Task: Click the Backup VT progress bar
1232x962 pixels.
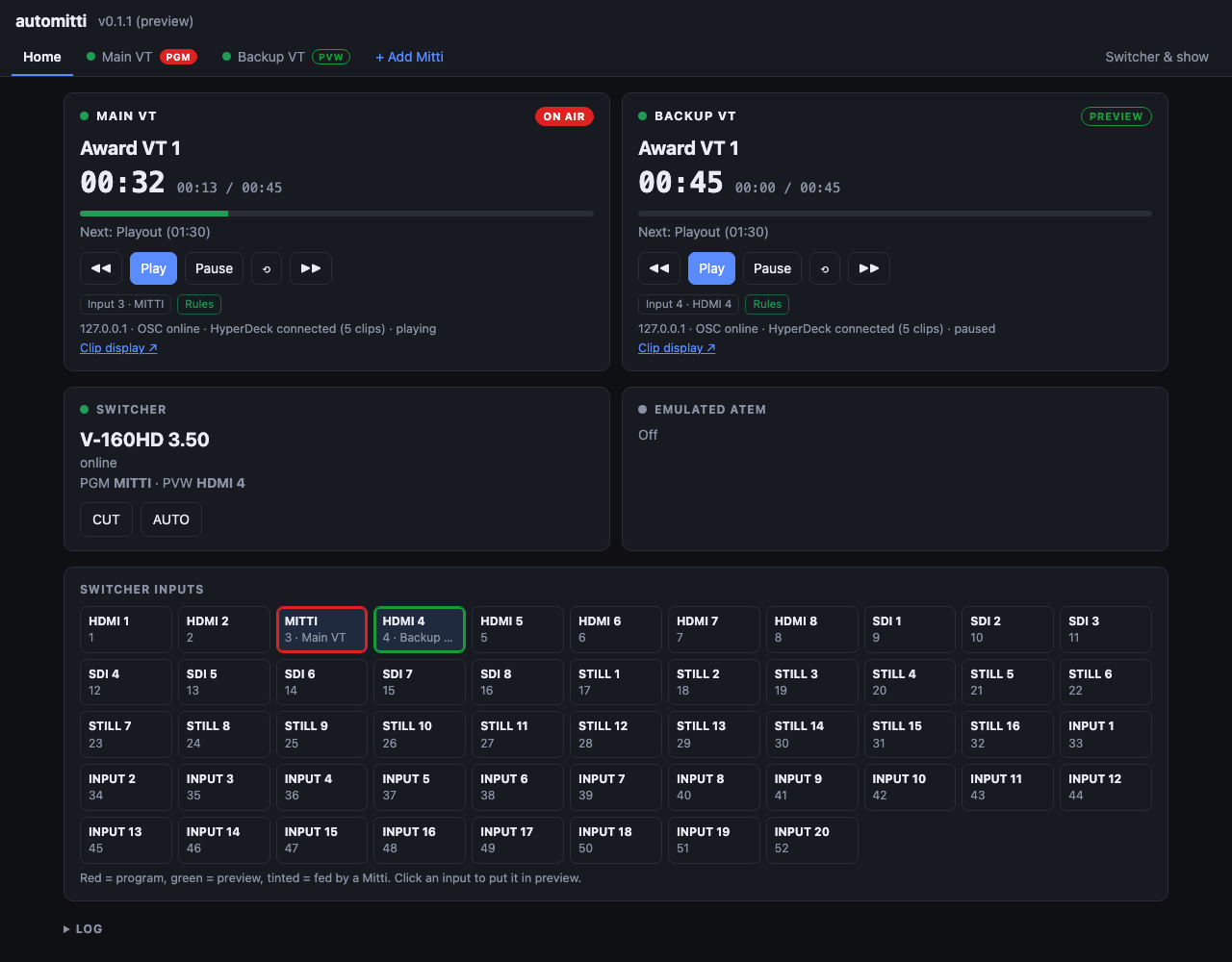Action: [x=895, y=214]
